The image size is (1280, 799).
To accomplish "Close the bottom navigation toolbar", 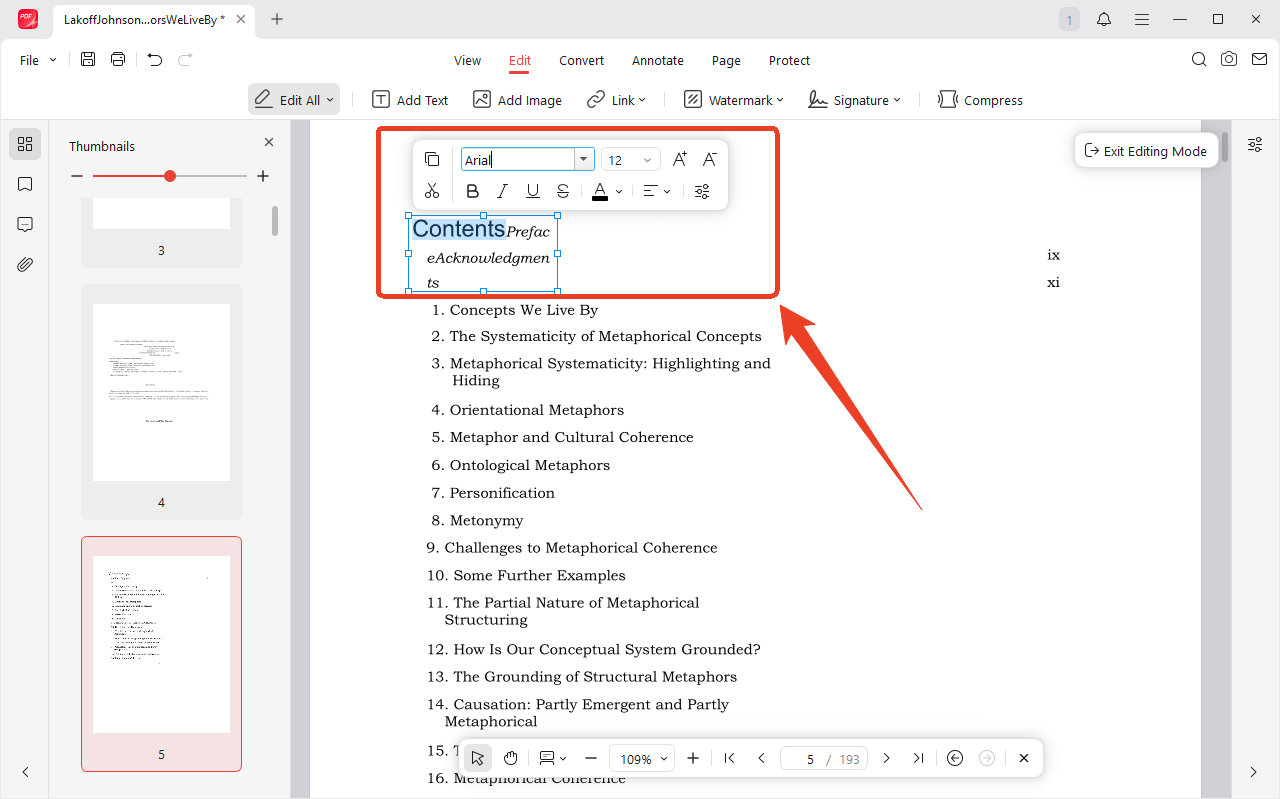I will [x=1024, y=758].
